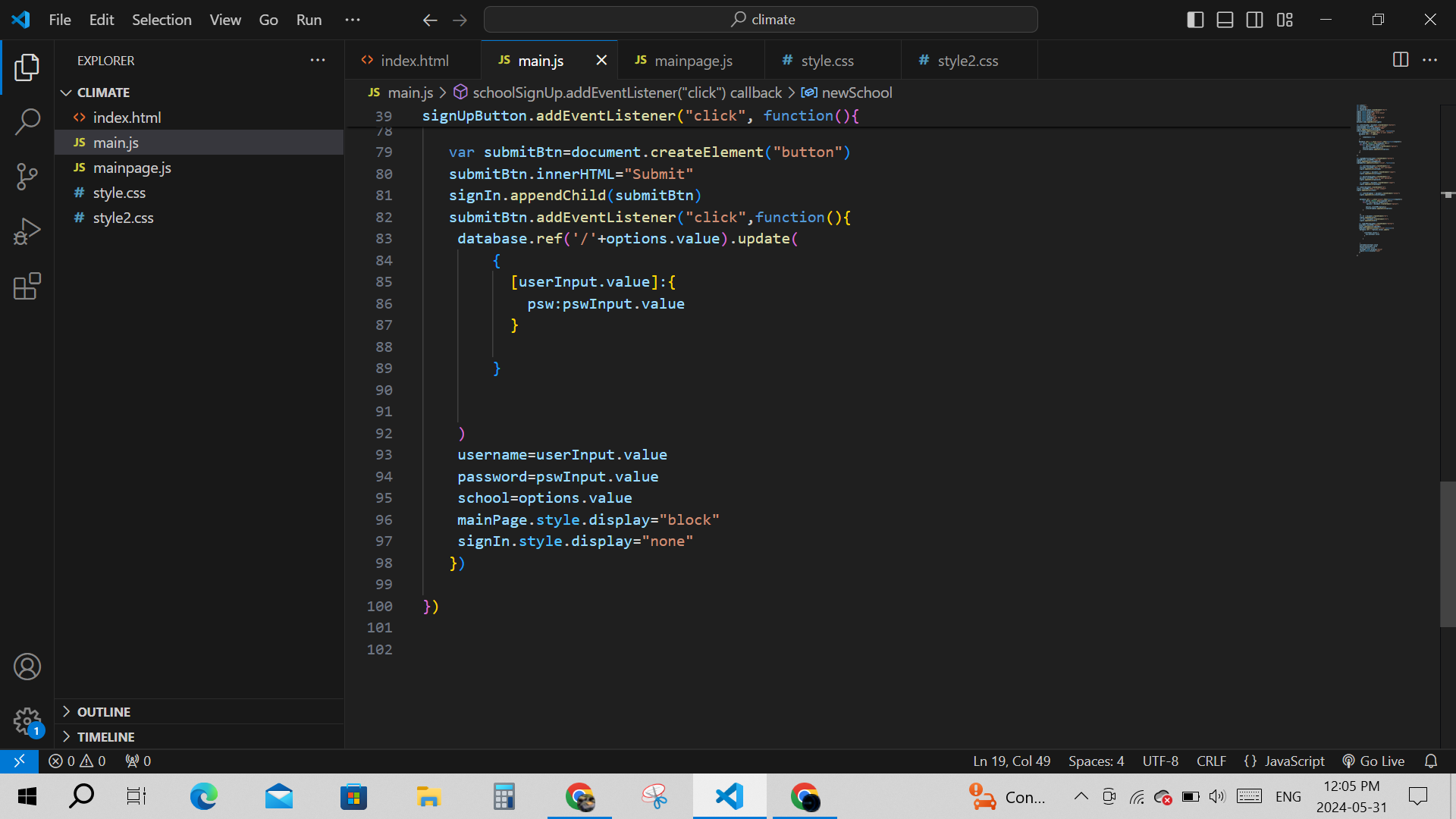Open the Extensions view
Image resolution: width=1456 pixels, height=819 pixels.
pos(27,286)
